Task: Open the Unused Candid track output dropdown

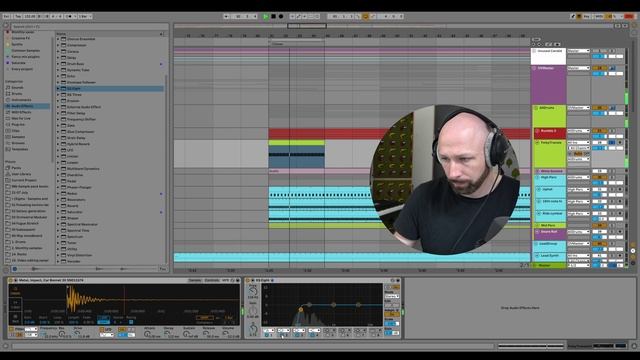Action: coord(578,51)
